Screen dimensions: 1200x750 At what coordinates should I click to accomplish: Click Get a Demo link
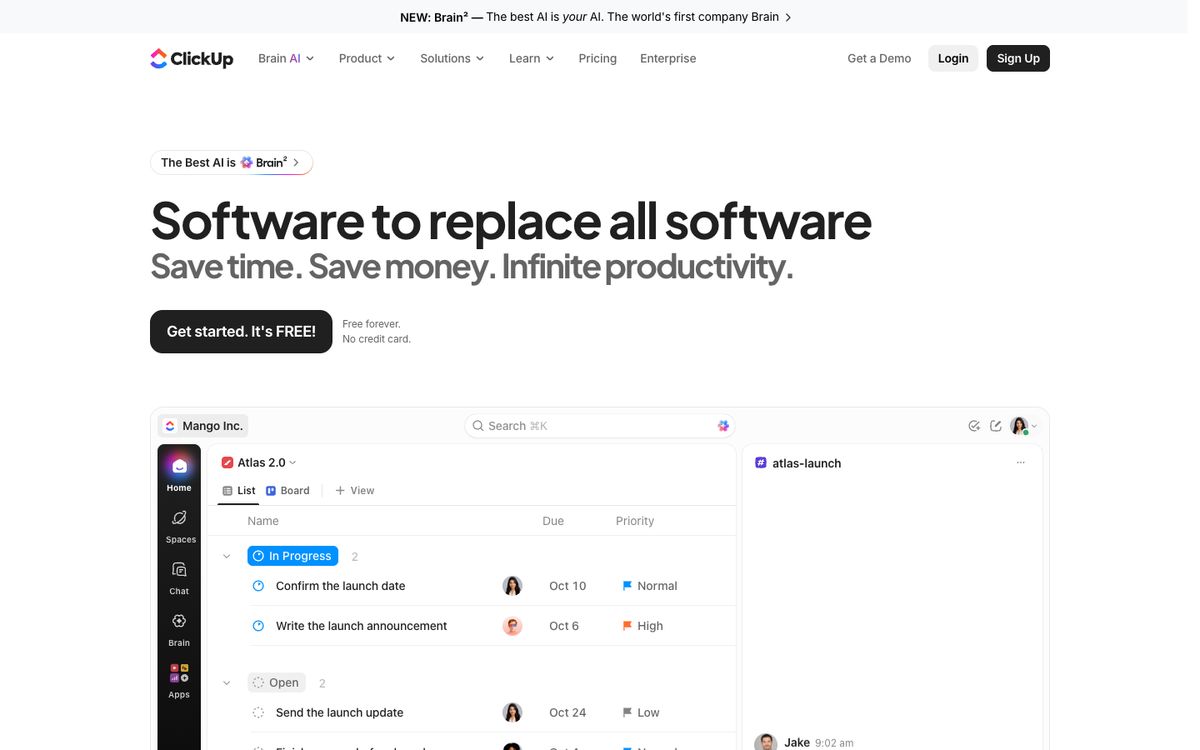click(x=879, y=58)
